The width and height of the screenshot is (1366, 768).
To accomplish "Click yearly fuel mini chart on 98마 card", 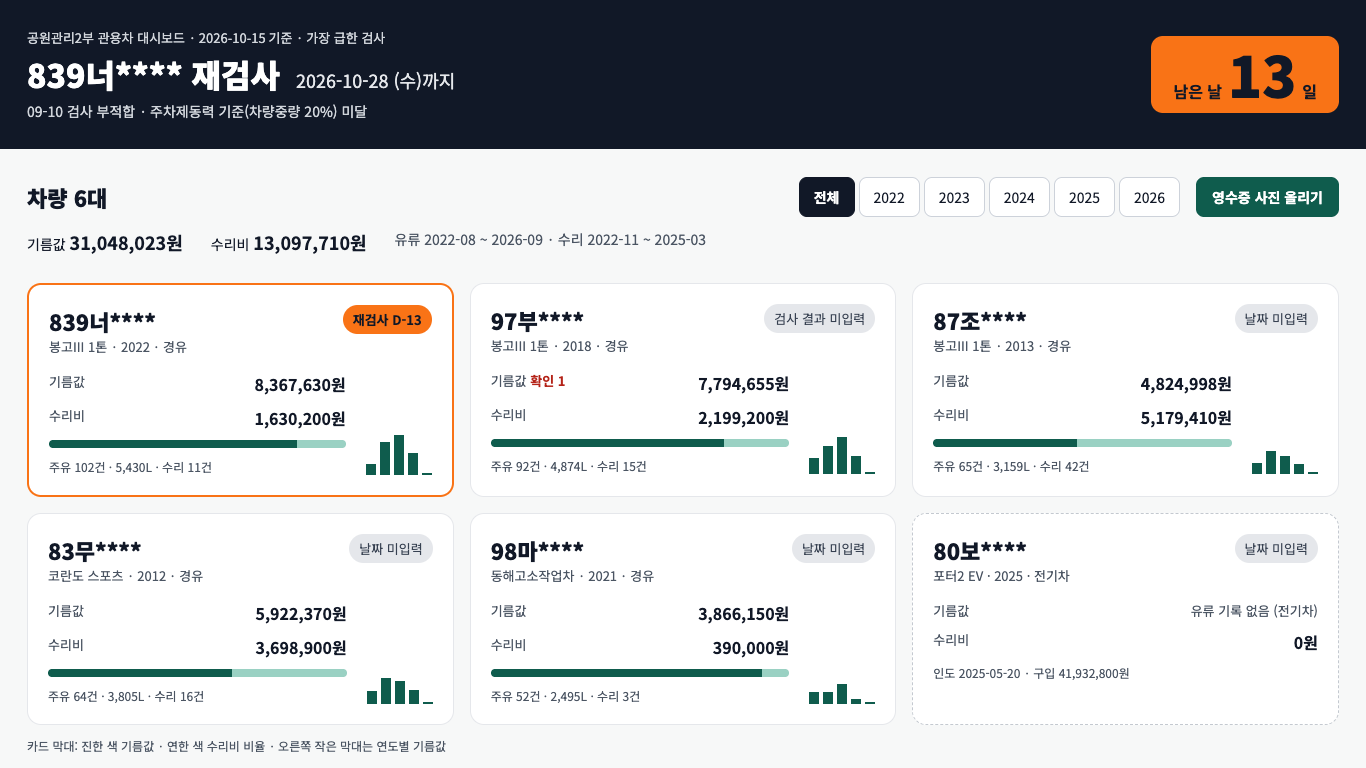I will tap(842, 694).
